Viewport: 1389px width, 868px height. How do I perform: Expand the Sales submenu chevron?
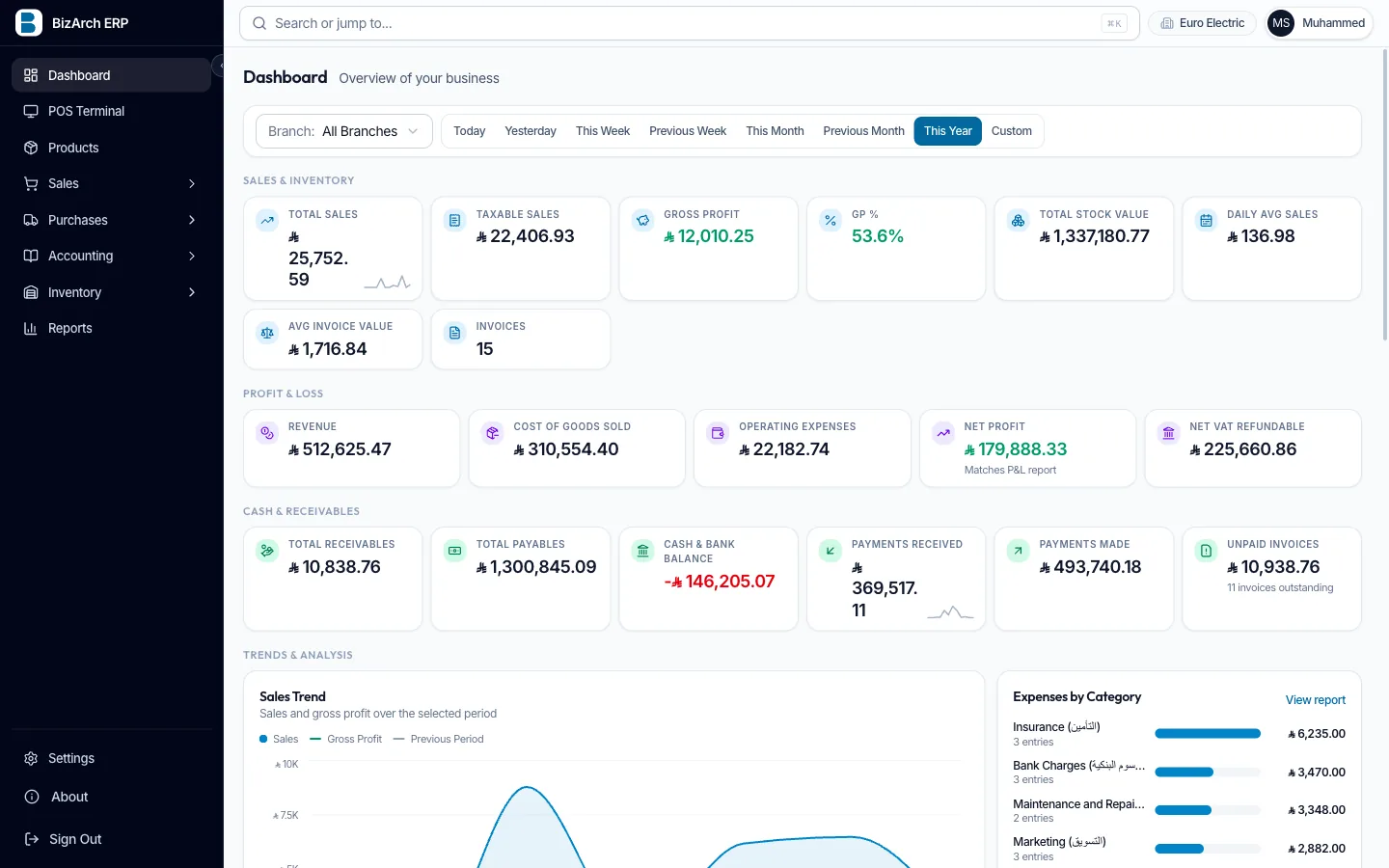(192, 183)
